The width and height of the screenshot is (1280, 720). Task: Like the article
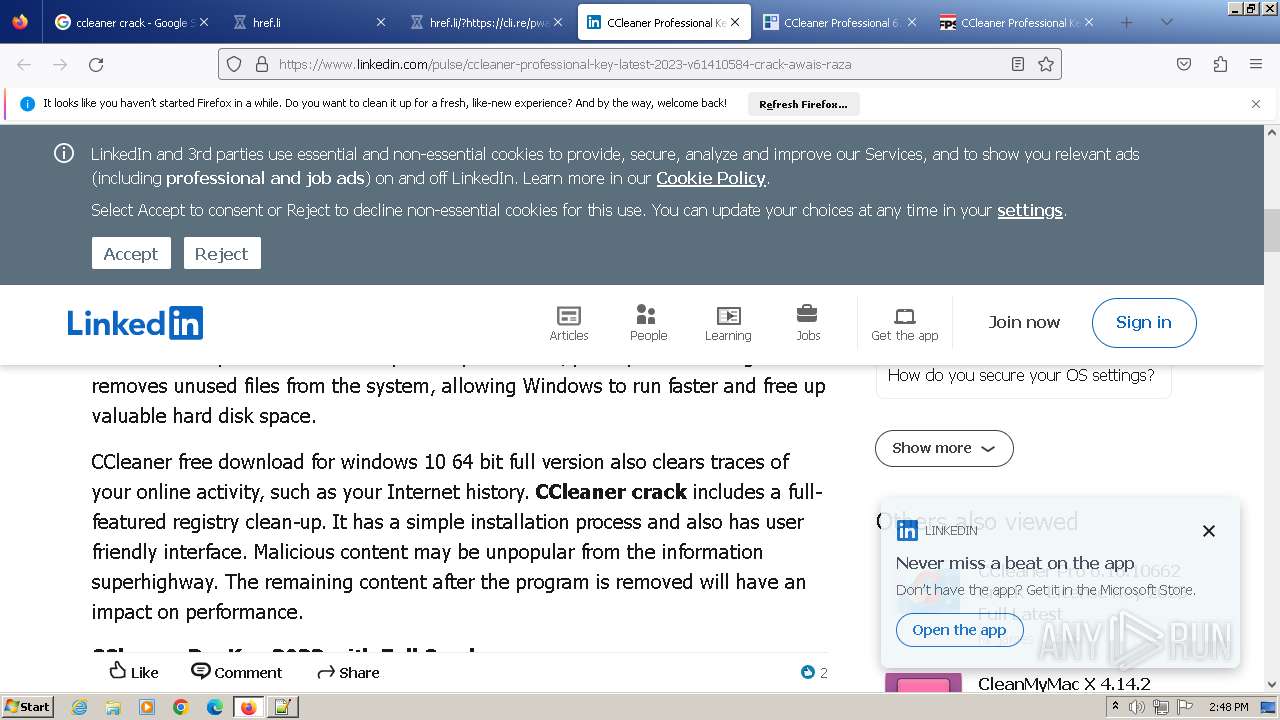pyautogui.click(x=134, y=672)
